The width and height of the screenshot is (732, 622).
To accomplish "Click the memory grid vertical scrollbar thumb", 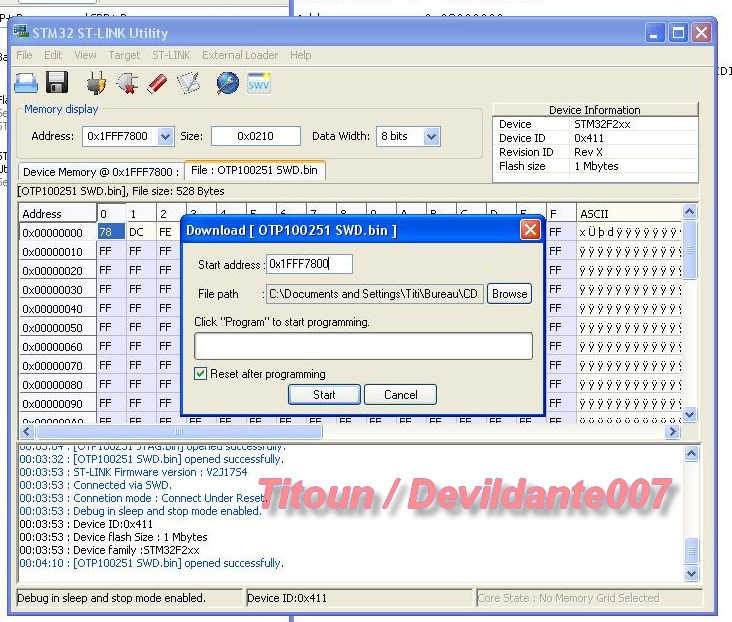I will (690, 250).
